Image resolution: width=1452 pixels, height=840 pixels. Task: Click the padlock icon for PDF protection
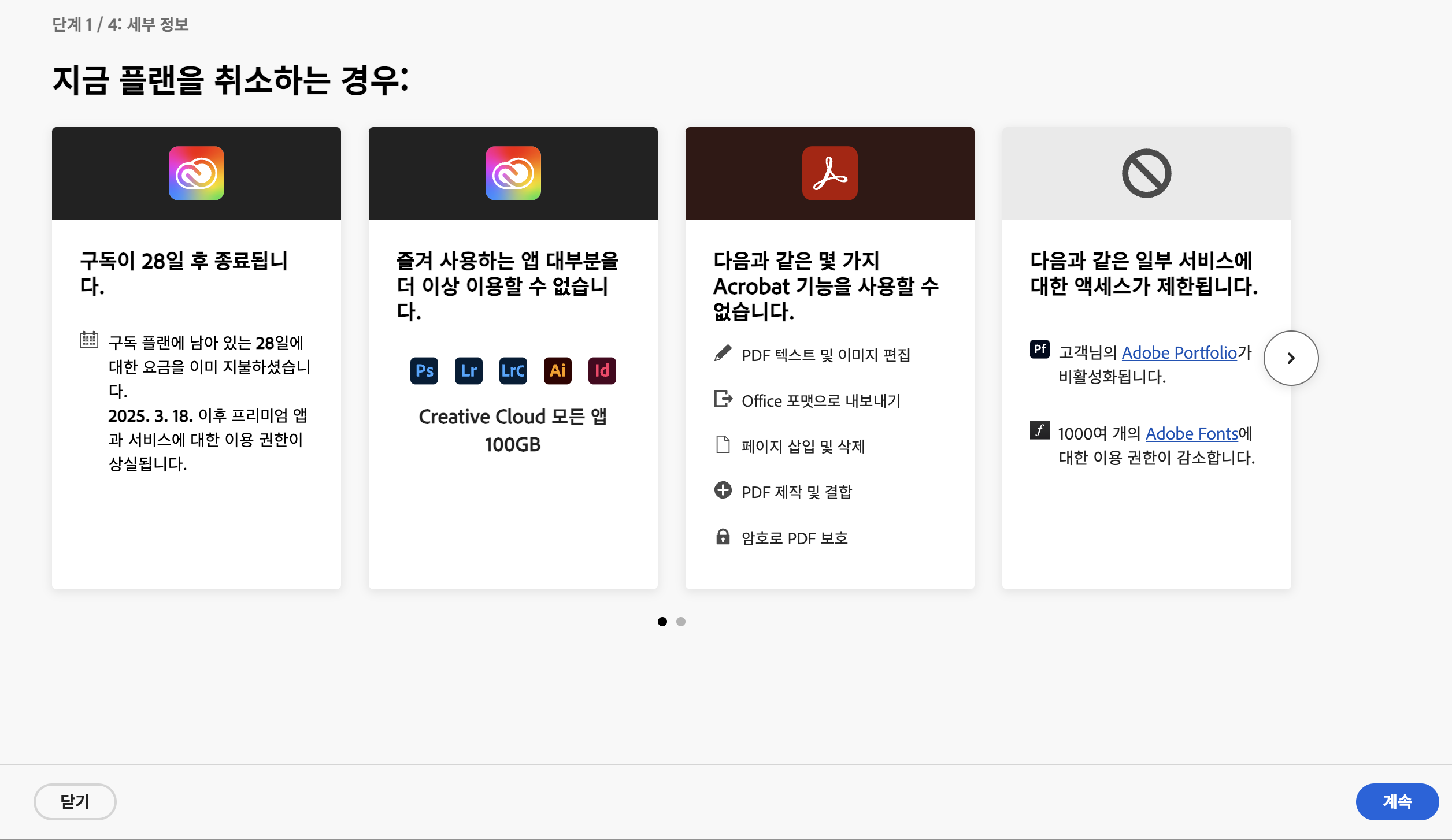[723, 537]
